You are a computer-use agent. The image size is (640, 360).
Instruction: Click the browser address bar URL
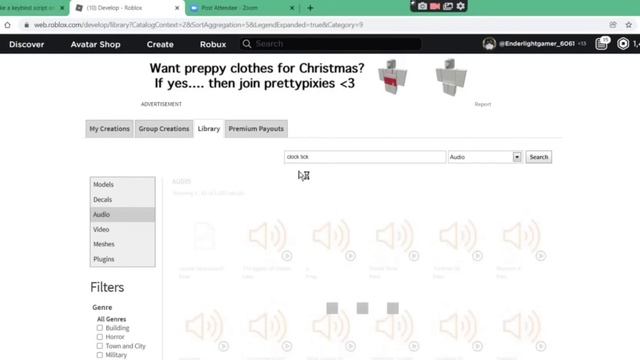click(x=198, y=25)
